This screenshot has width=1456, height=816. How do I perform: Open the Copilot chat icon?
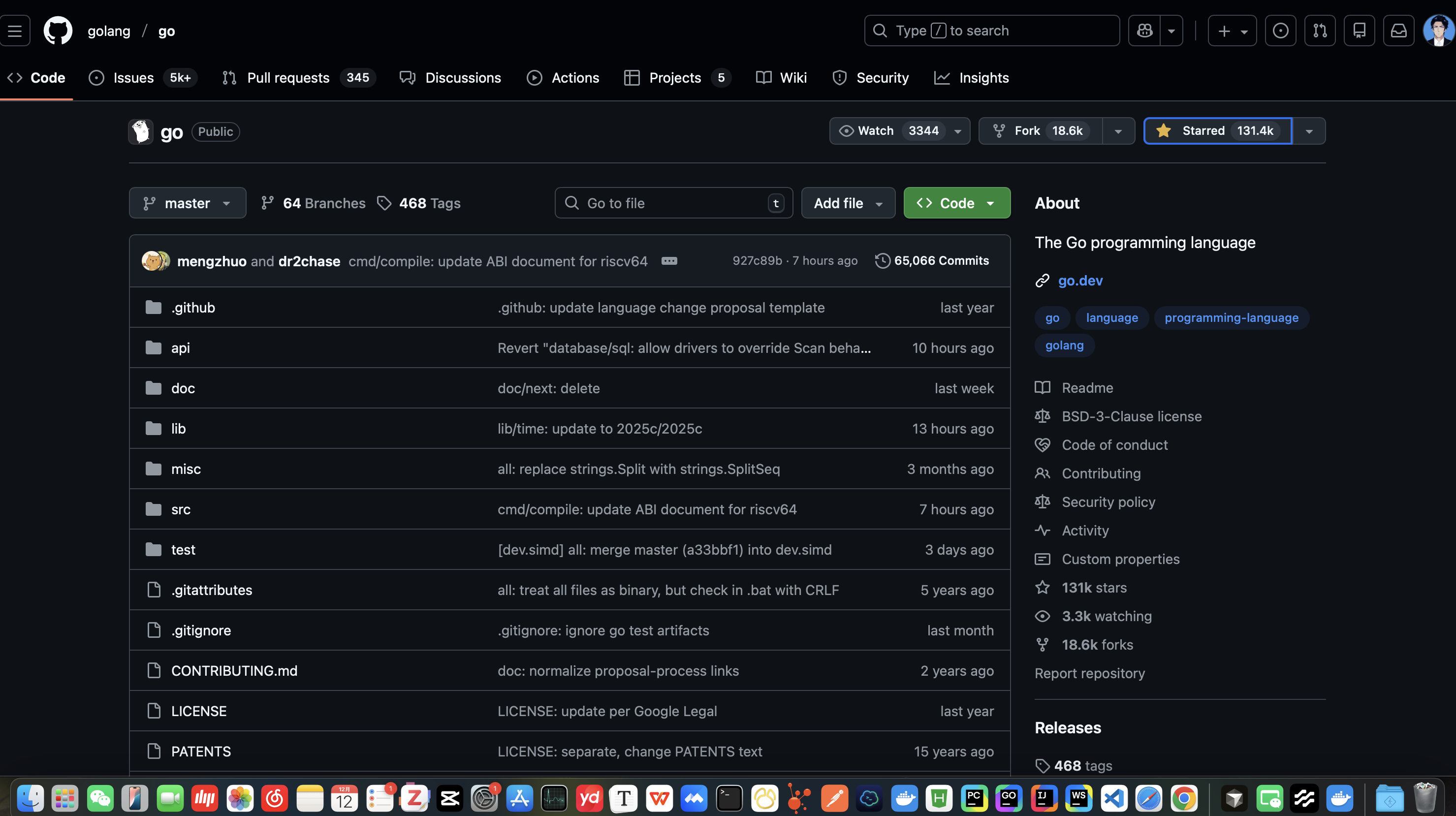1144,31
